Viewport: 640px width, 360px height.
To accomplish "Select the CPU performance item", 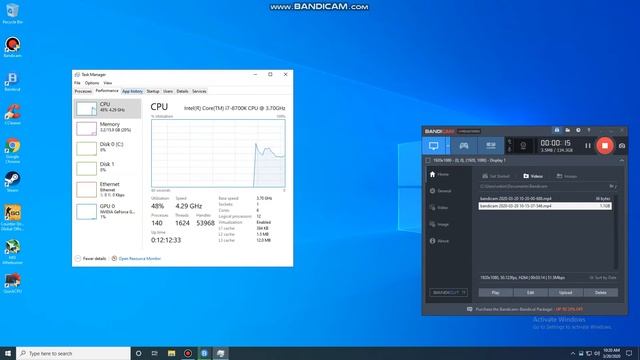I will [108, 108].
